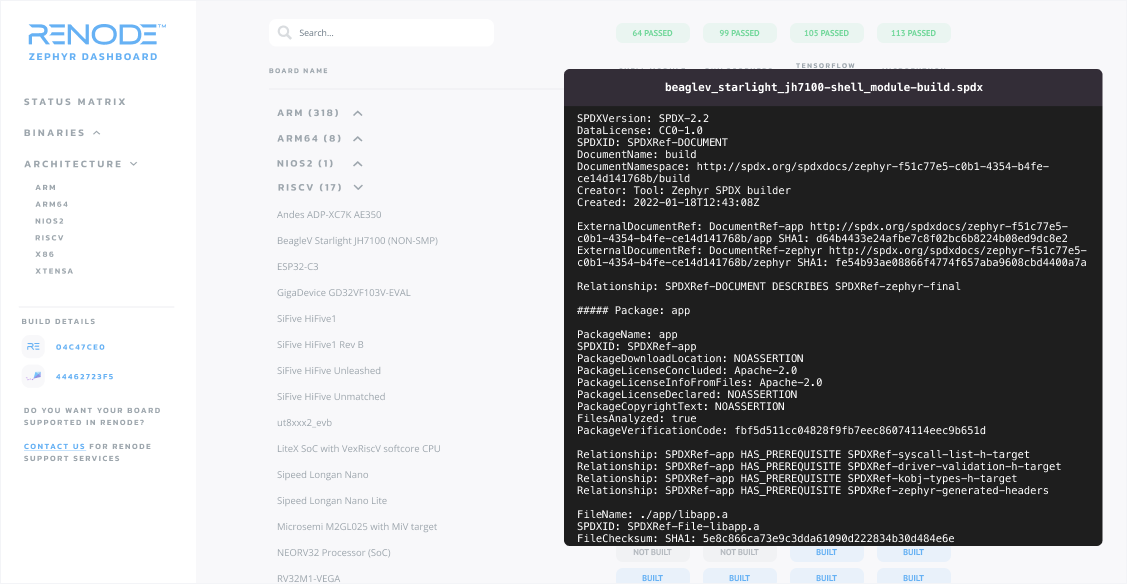Toggle the NIOS2 (1) group chevron

[x=358, y=164]
